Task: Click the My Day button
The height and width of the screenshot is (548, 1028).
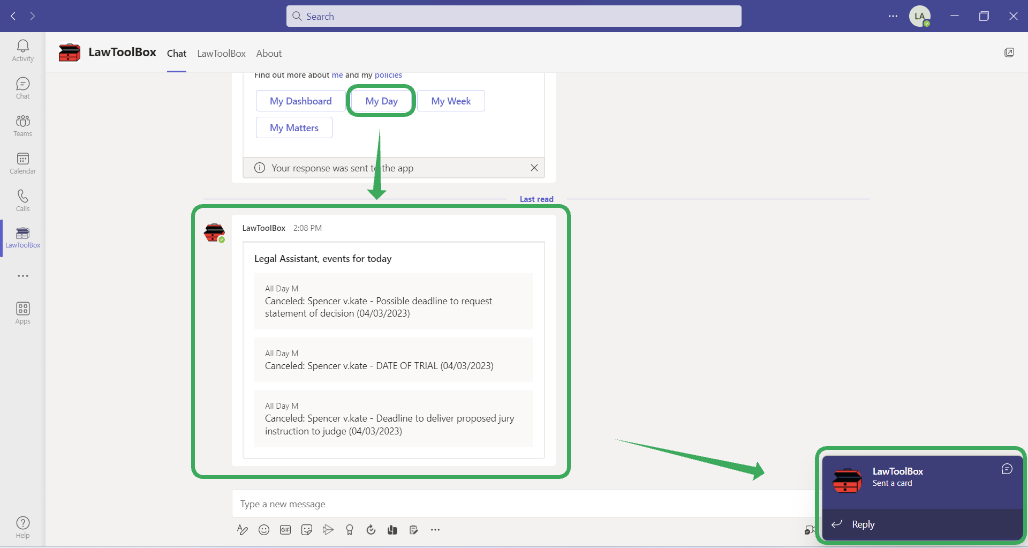Action: coord(382,101)
